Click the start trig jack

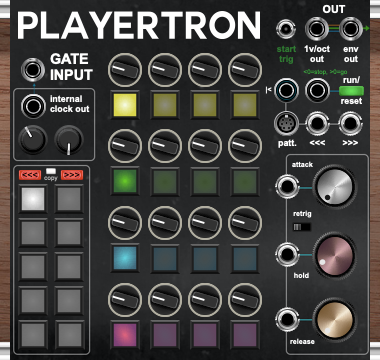[x=286, y=29]
